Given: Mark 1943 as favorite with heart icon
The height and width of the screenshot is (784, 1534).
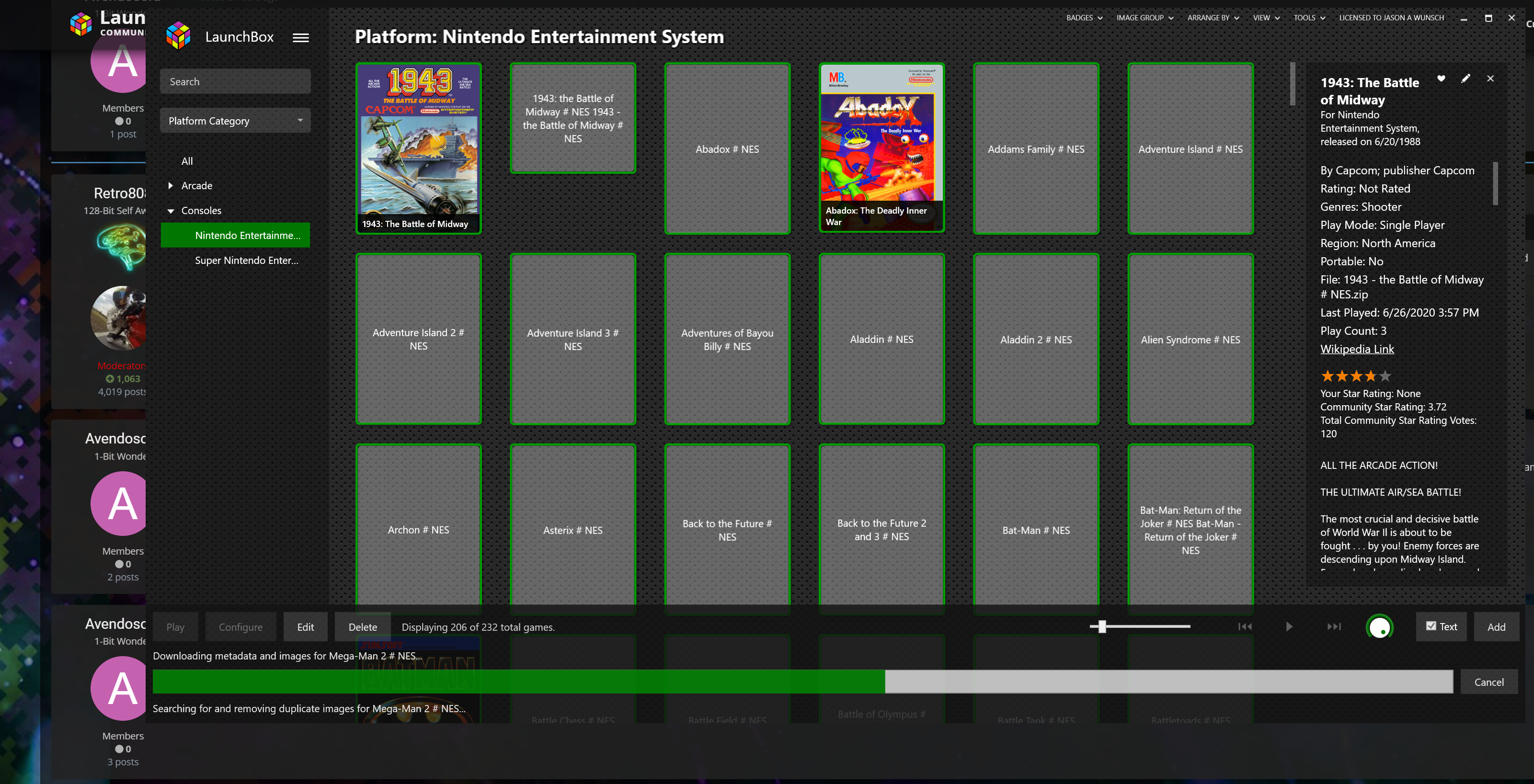Looking at the screenshot, I should pyautogui.click(x=1441, y=79).
